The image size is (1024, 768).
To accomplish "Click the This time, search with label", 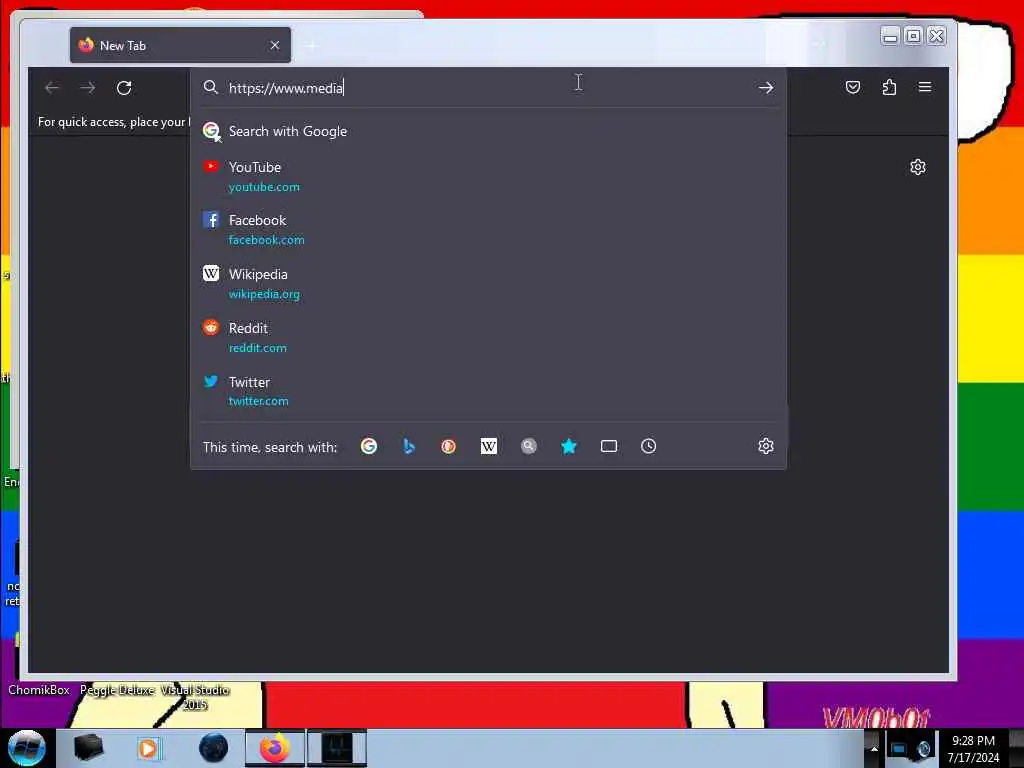I will click(x=270, y=447).
